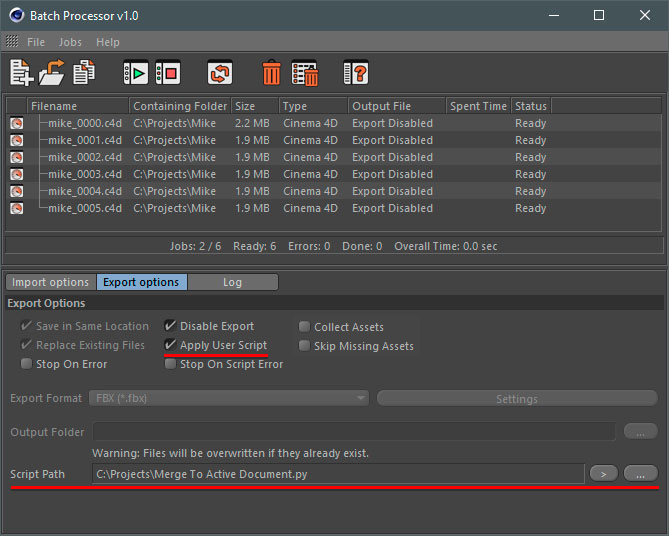Click the file icon beside mike_0003.c4d
Image resolution: width=669 pixels, height=536 pixels.
tap(17, 175)
